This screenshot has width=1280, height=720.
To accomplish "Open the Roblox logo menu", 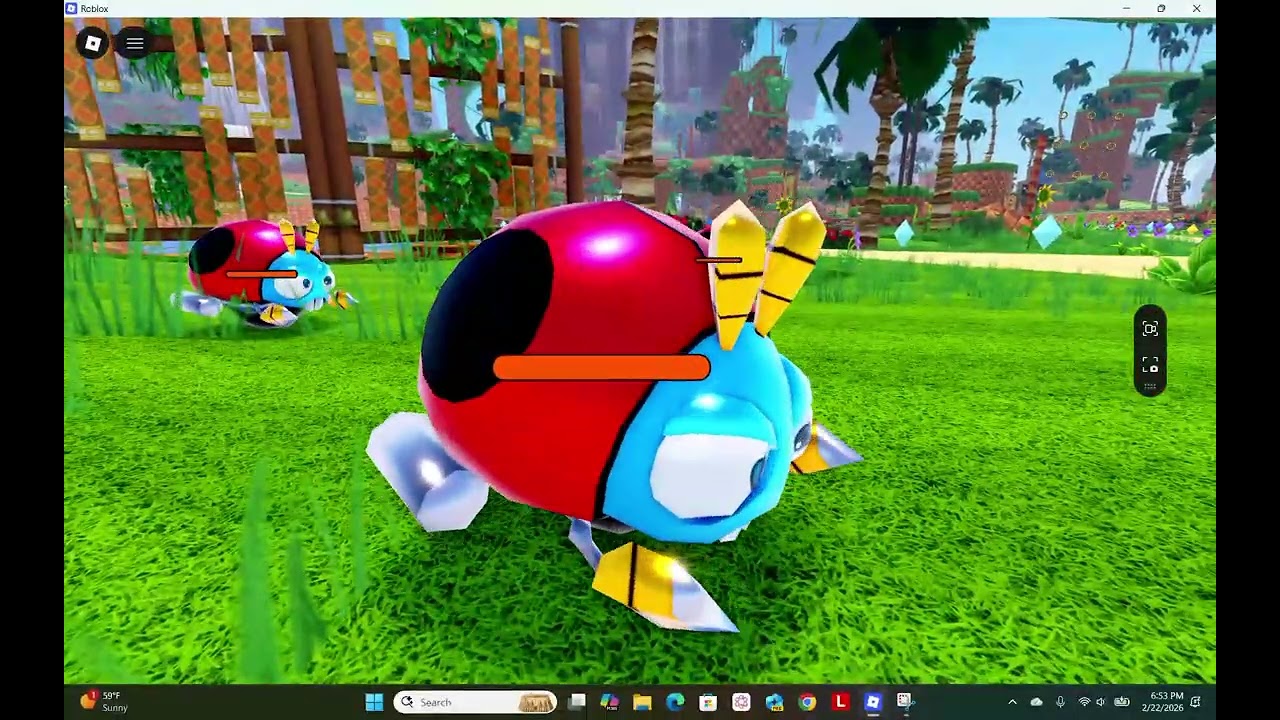I will [92, 43].
